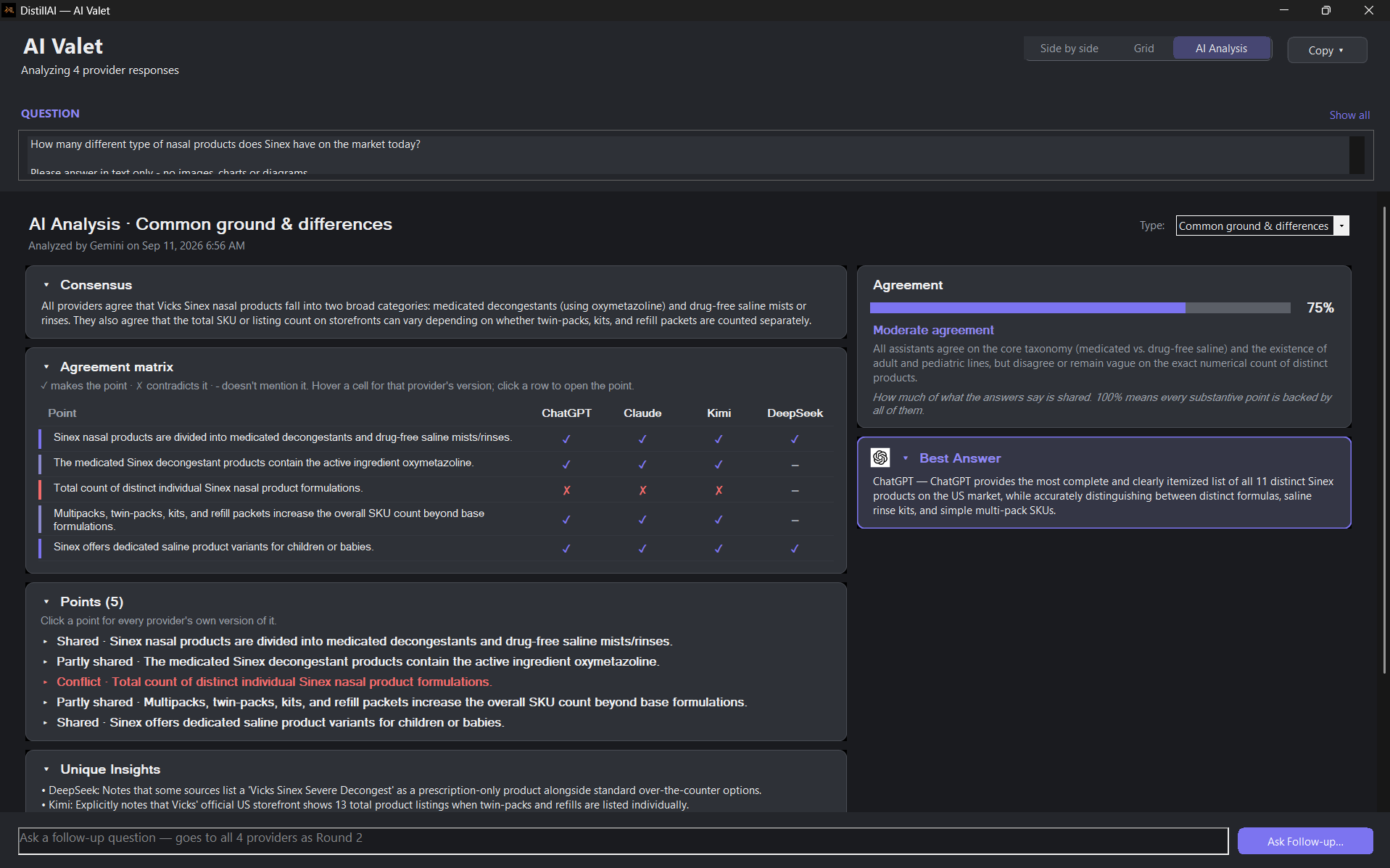1390x868 pixels.
Task: Click the question text about Sinex products
Action: click(x=226, y=144)
